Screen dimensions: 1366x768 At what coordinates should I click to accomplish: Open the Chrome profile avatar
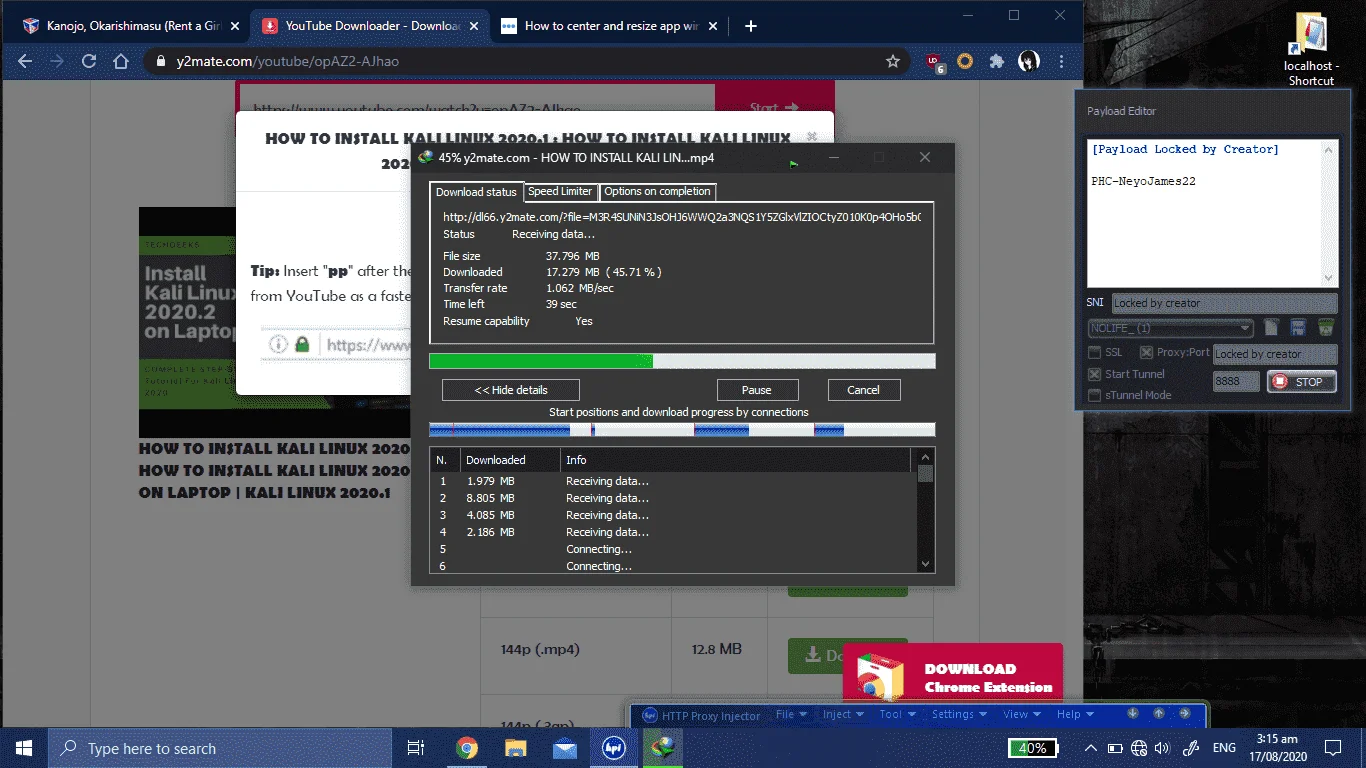(1028, 61)
